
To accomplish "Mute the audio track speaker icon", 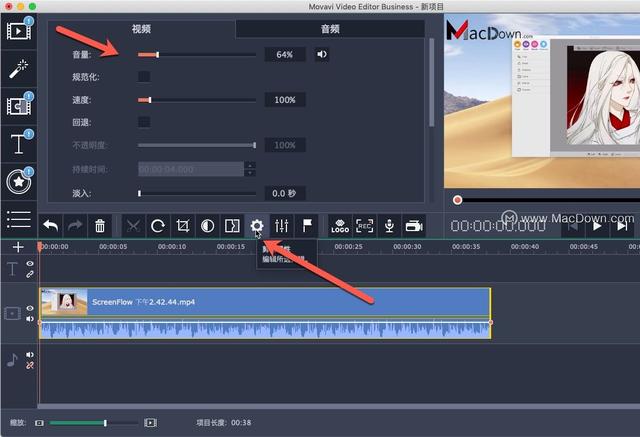I will (x=30, y=355).
